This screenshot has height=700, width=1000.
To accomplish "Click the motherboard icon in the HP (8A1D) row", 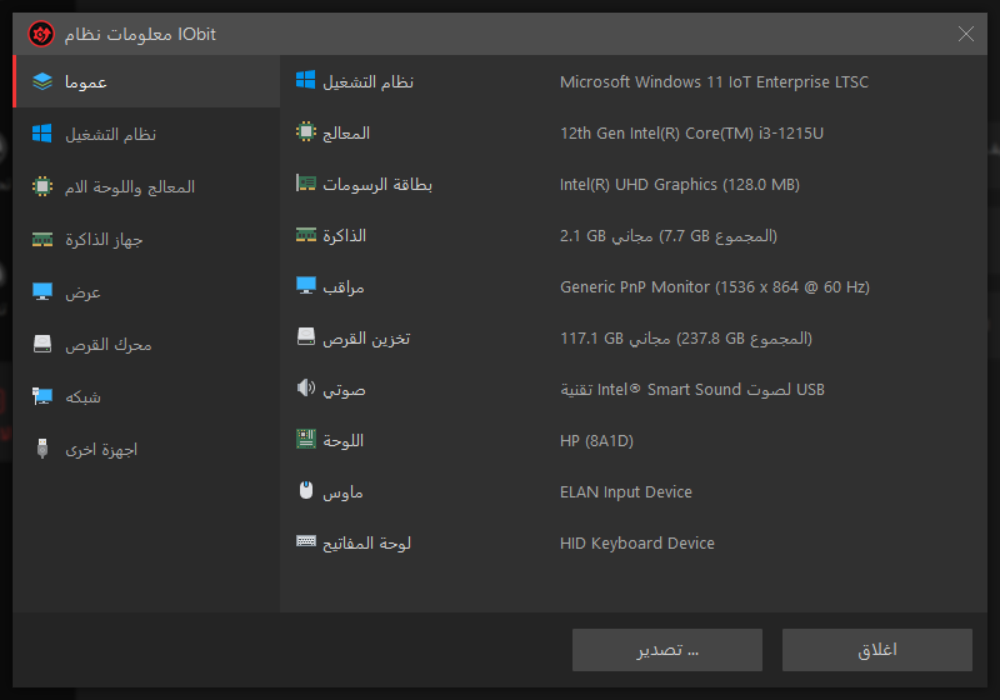I will 306,439.
